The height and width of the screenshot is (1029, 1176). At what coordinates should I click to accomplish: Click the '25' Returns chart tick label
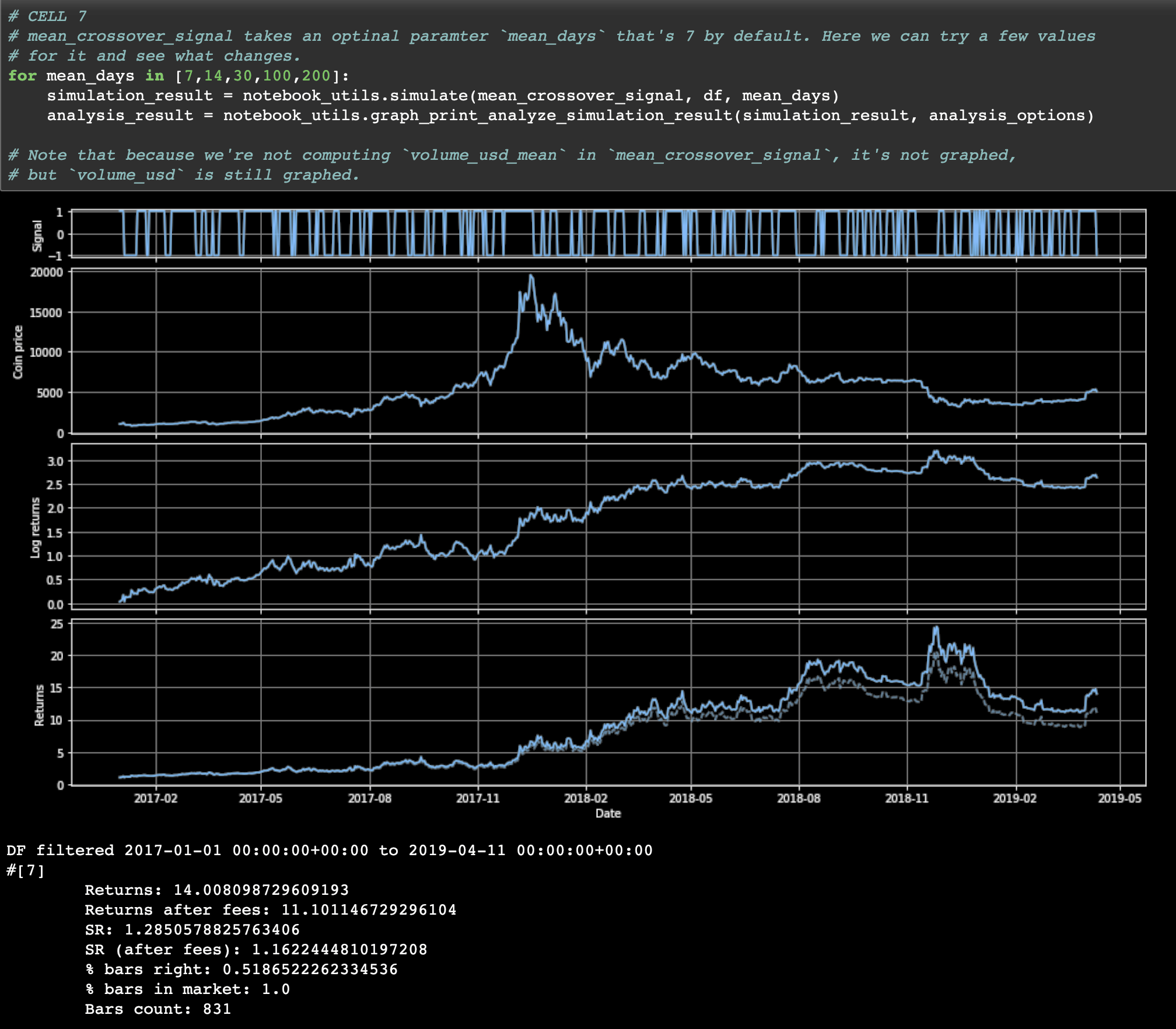pyautogui.click(x=57, y=624)
